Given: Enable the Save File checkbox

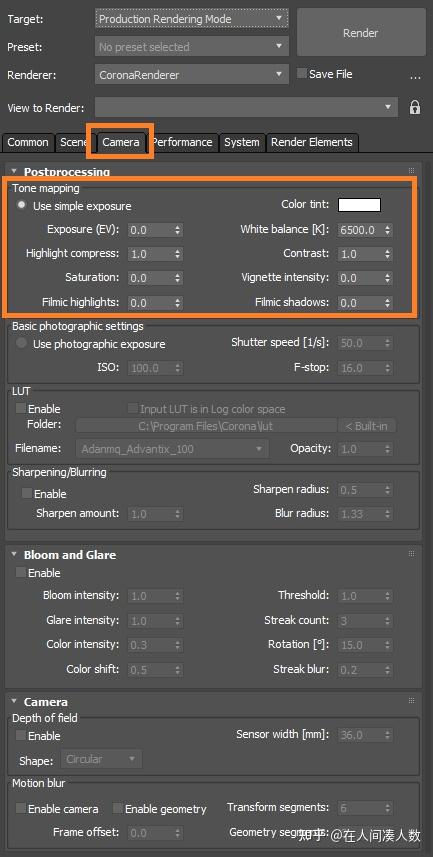Looking at the screenshot, I should [302, 74].
